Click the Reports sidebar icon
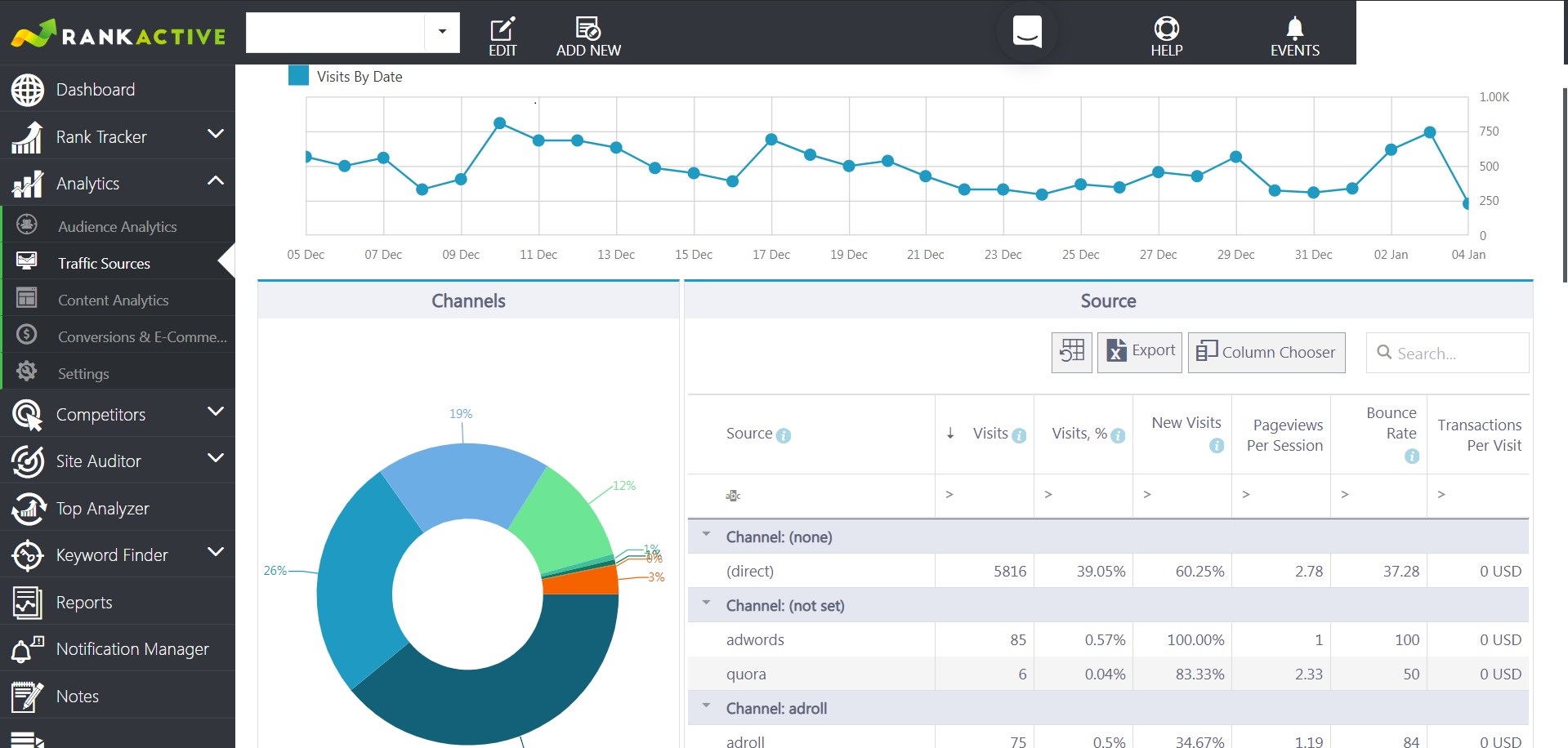1568x748 pixels. (x=27, y=603)
